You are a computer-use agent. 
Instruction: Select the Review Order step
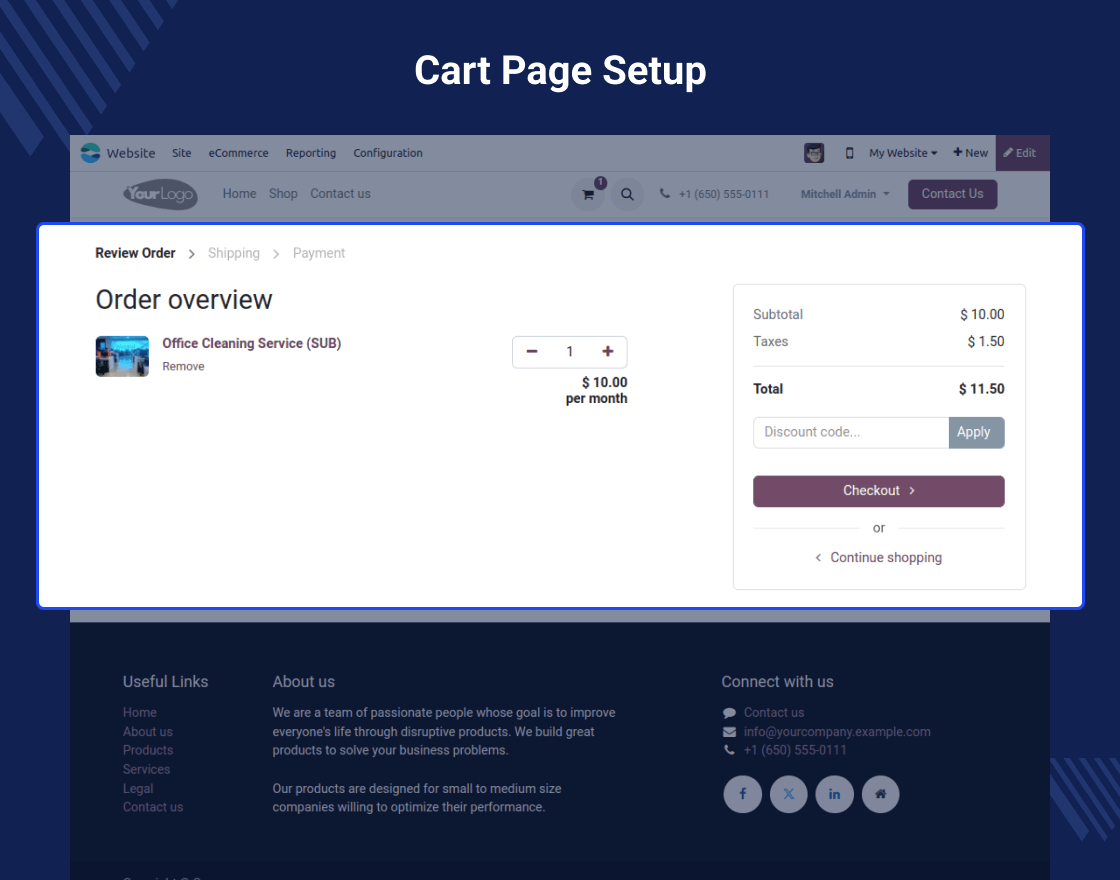135,253
